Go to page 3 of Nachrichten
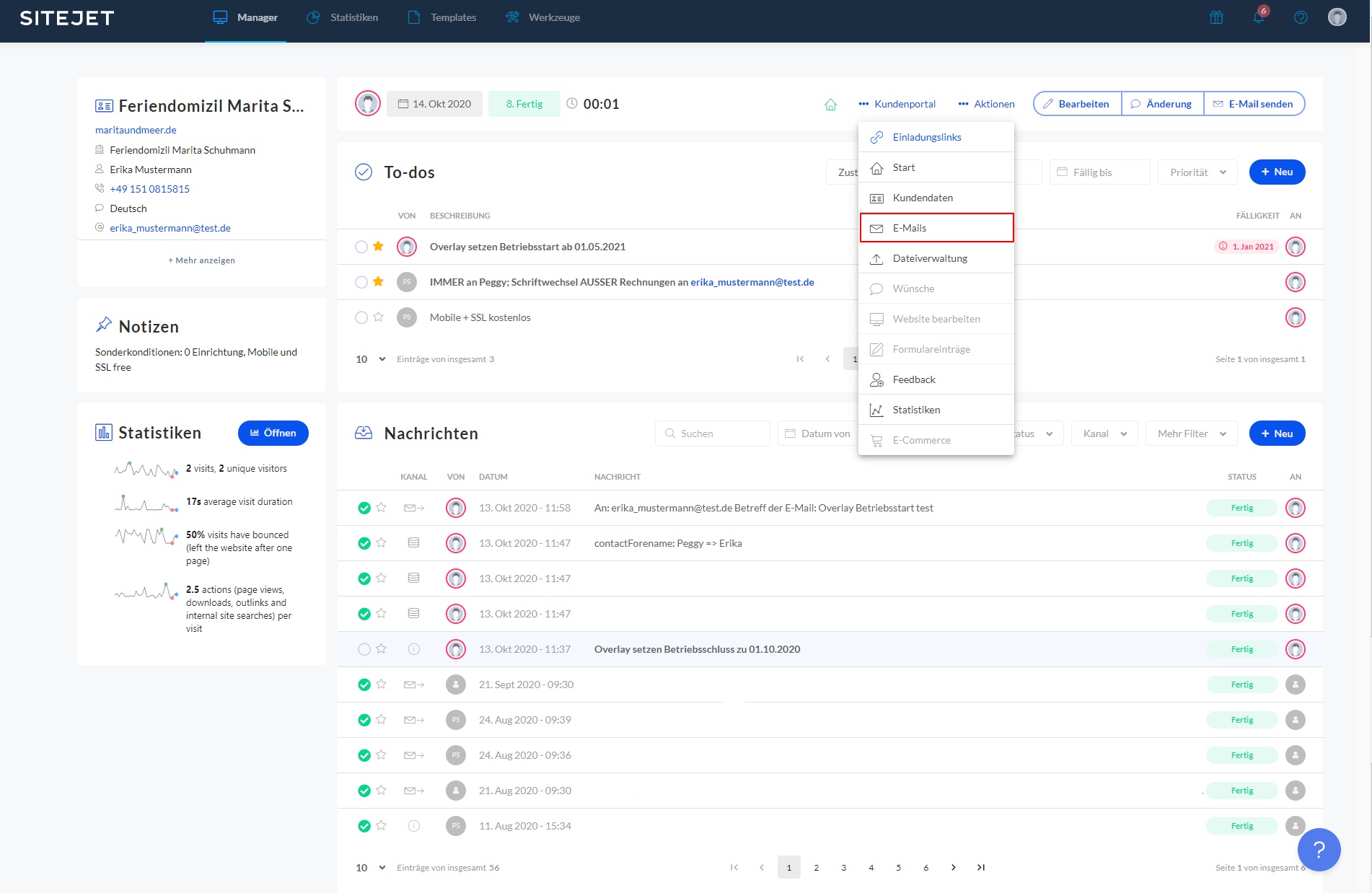The width and height of the screenshot is (1372, 893). pyautogui.click(x=844, y=868)
